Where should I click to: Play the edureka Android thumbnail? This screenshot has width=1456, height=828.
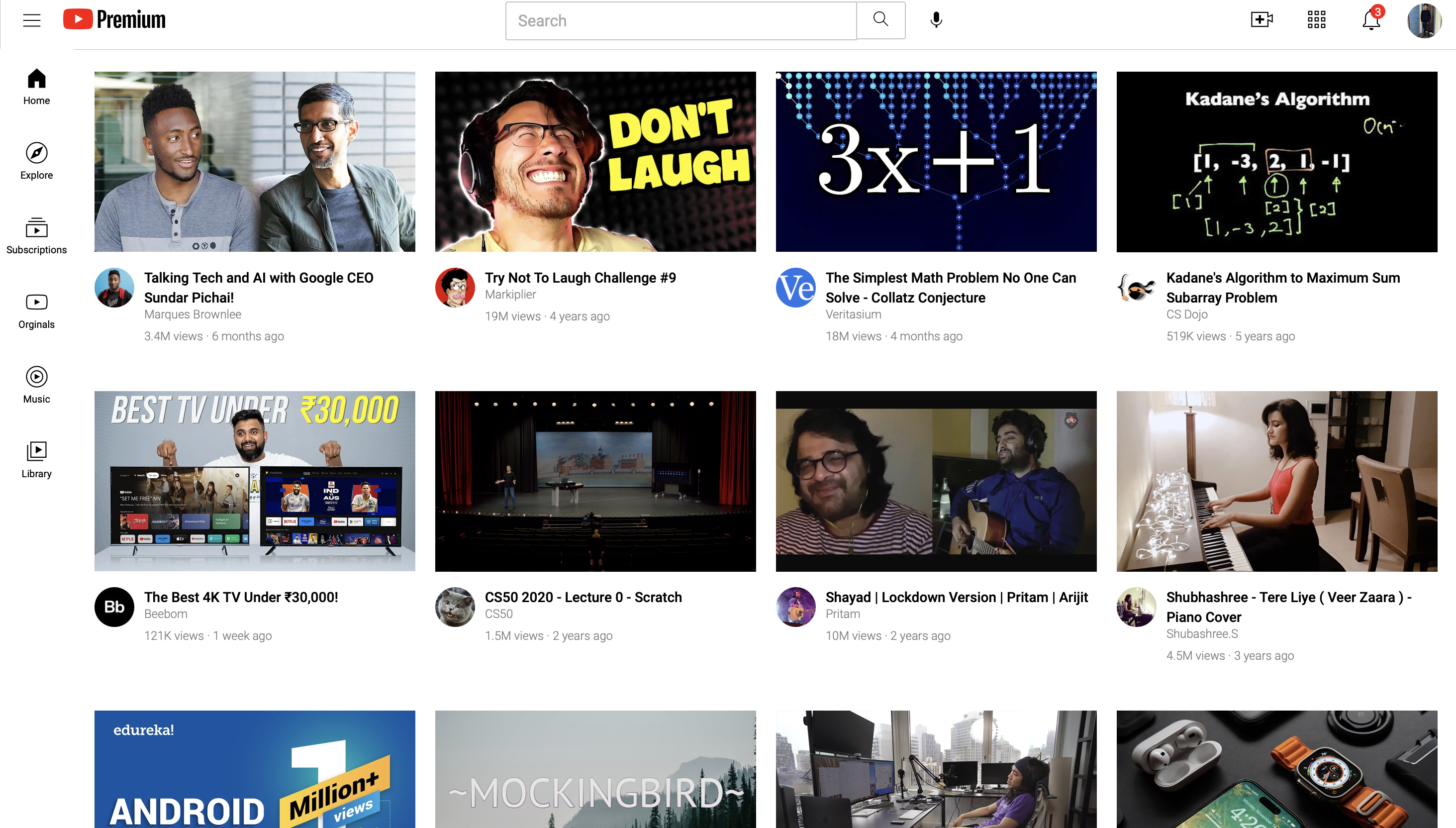(x=255, y=769)
